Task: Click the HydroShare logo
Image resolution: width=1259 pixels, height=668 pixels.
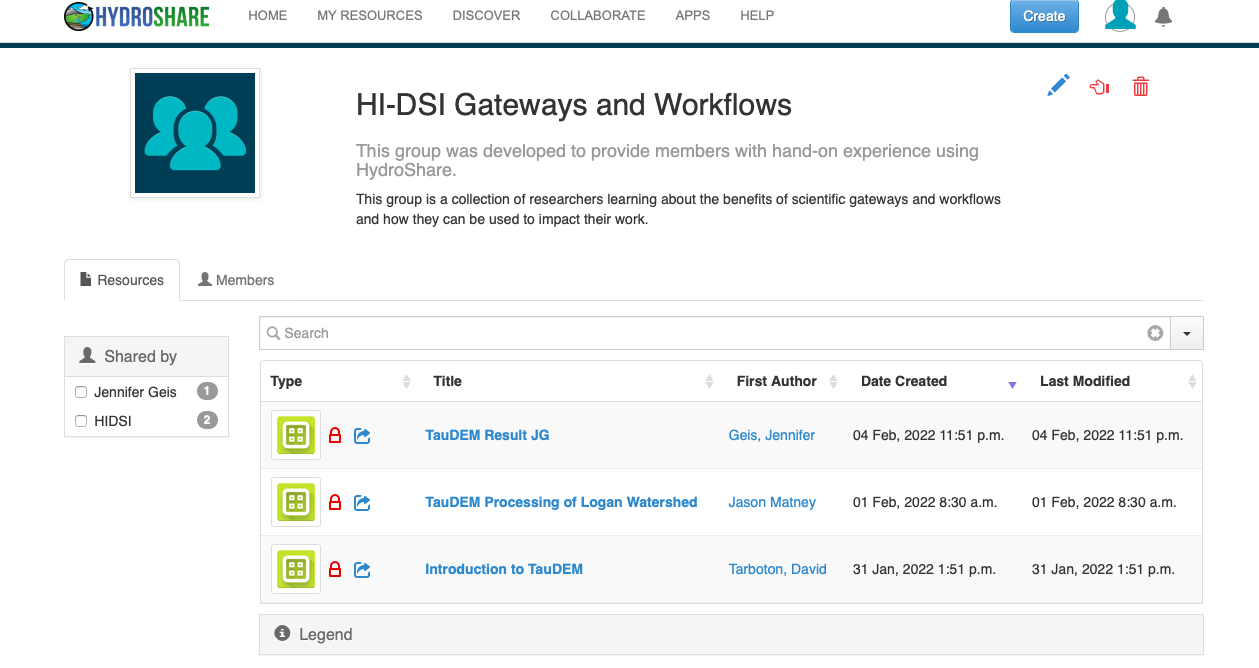Action: coord(136,16)
